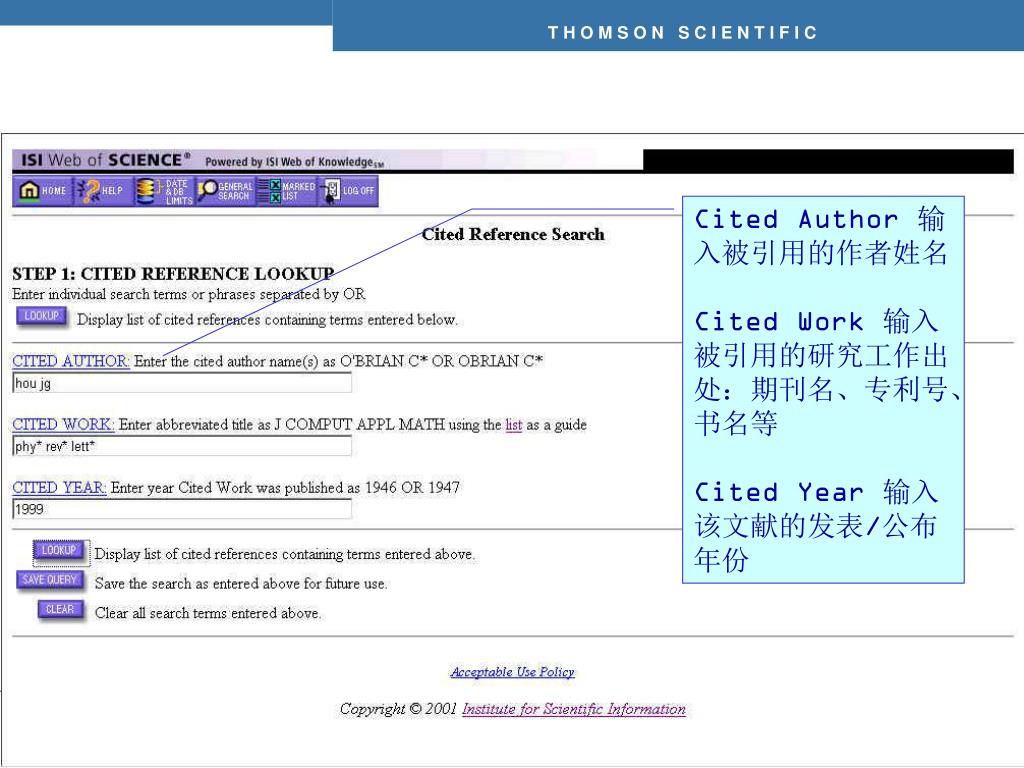Open the Acceptable Use Policy link
1024x768 pixels.
tap(513, 672)
